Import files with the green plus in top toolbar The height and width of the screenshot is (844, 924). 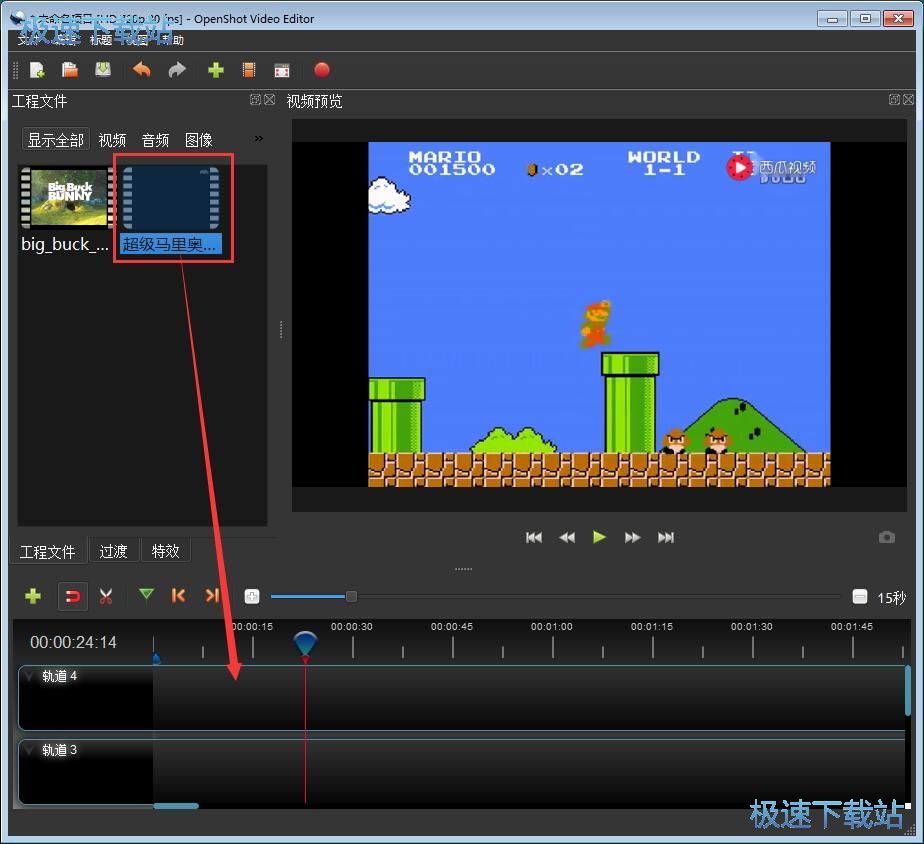pyautogui.click(x=216, y=70)
